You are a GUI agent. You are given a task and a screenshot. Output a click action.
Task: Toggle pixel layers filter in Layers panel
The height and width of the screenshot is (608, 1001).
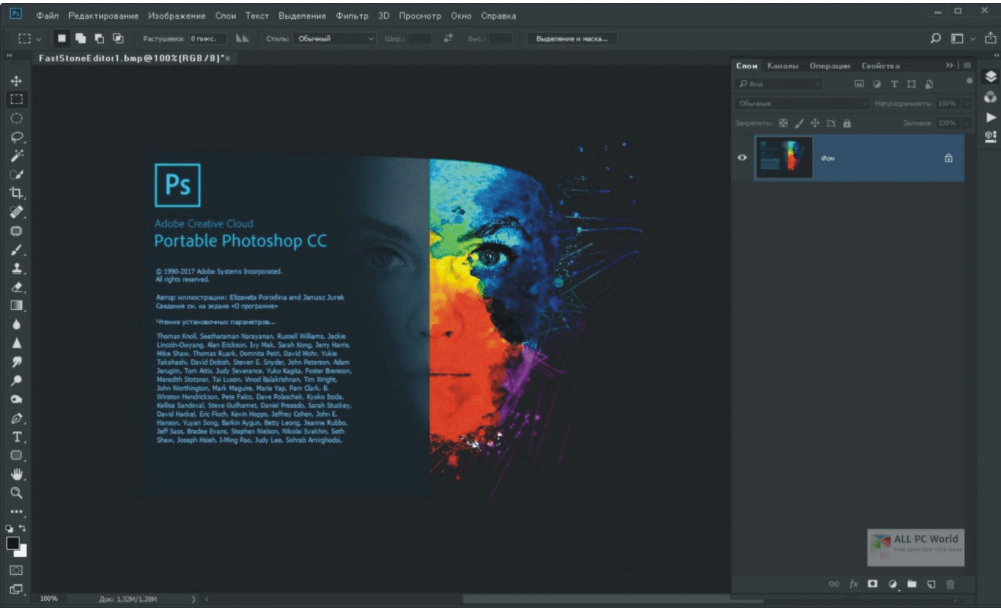[859, 84]
